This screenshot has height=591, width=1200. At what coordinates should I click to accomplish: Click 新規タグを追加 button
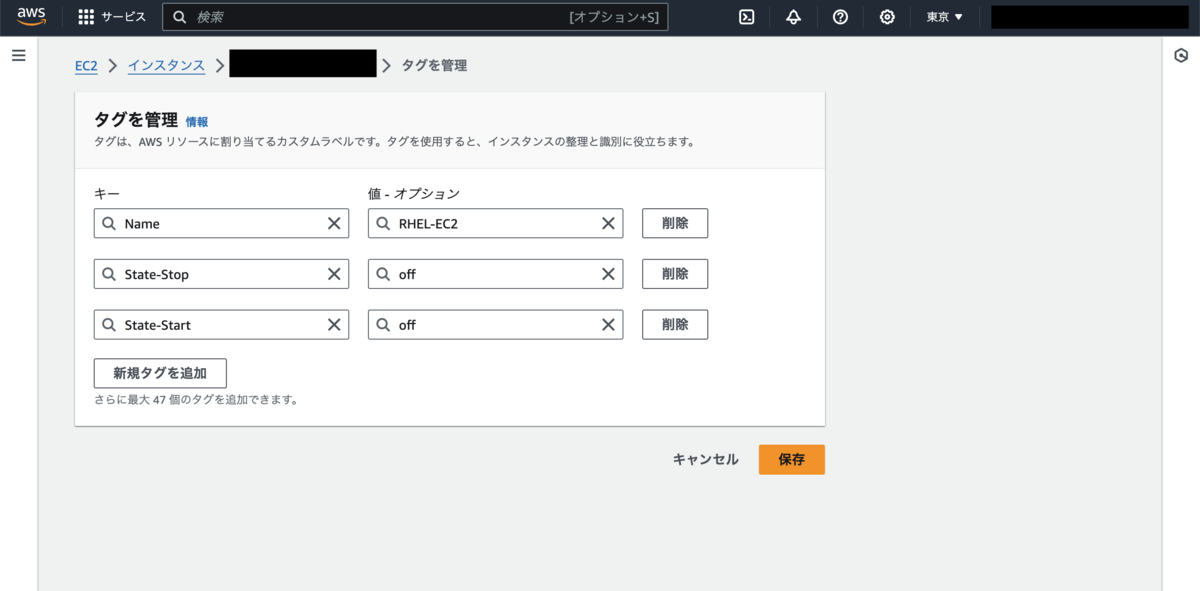click(160, 373)
